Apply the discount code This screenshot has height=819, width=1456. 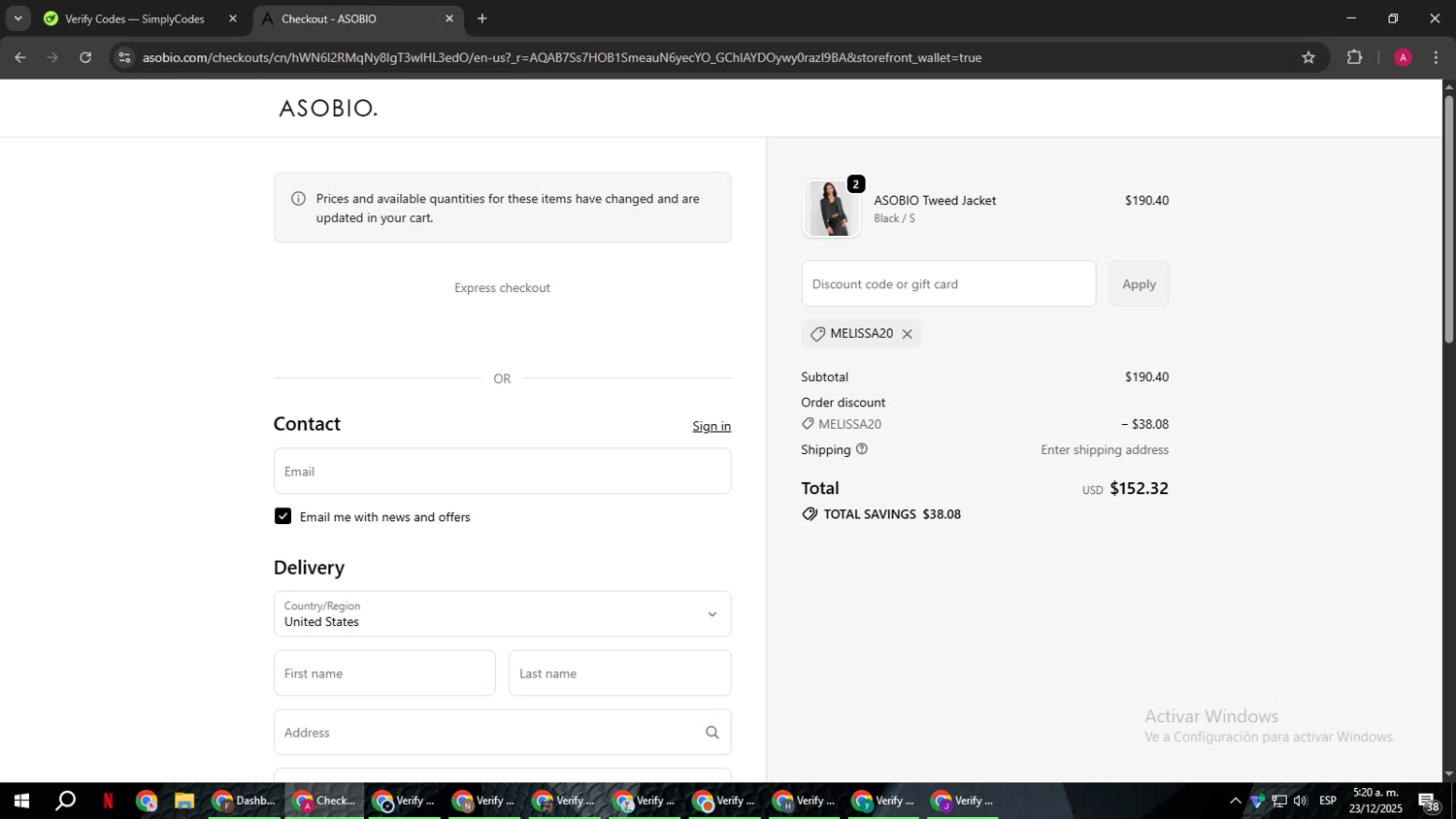point(1139,284)
